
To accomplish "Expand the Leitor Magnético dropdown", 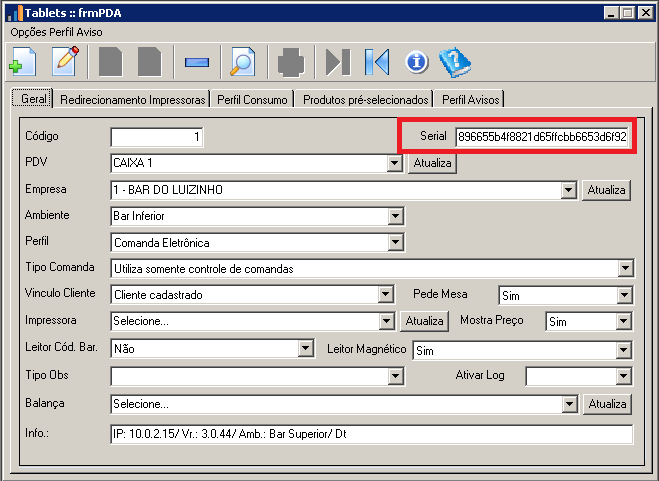I will (624, 350).
